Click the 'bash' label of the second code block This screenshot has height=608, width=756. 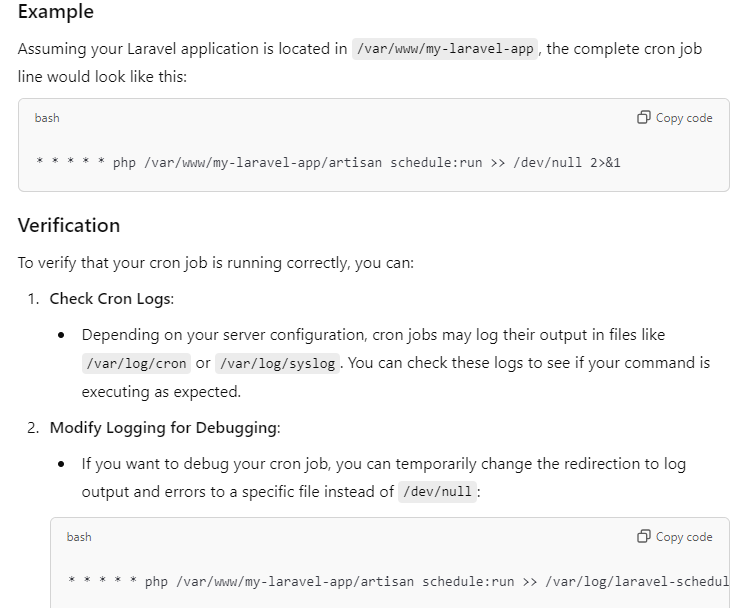(x=79, y=537)
